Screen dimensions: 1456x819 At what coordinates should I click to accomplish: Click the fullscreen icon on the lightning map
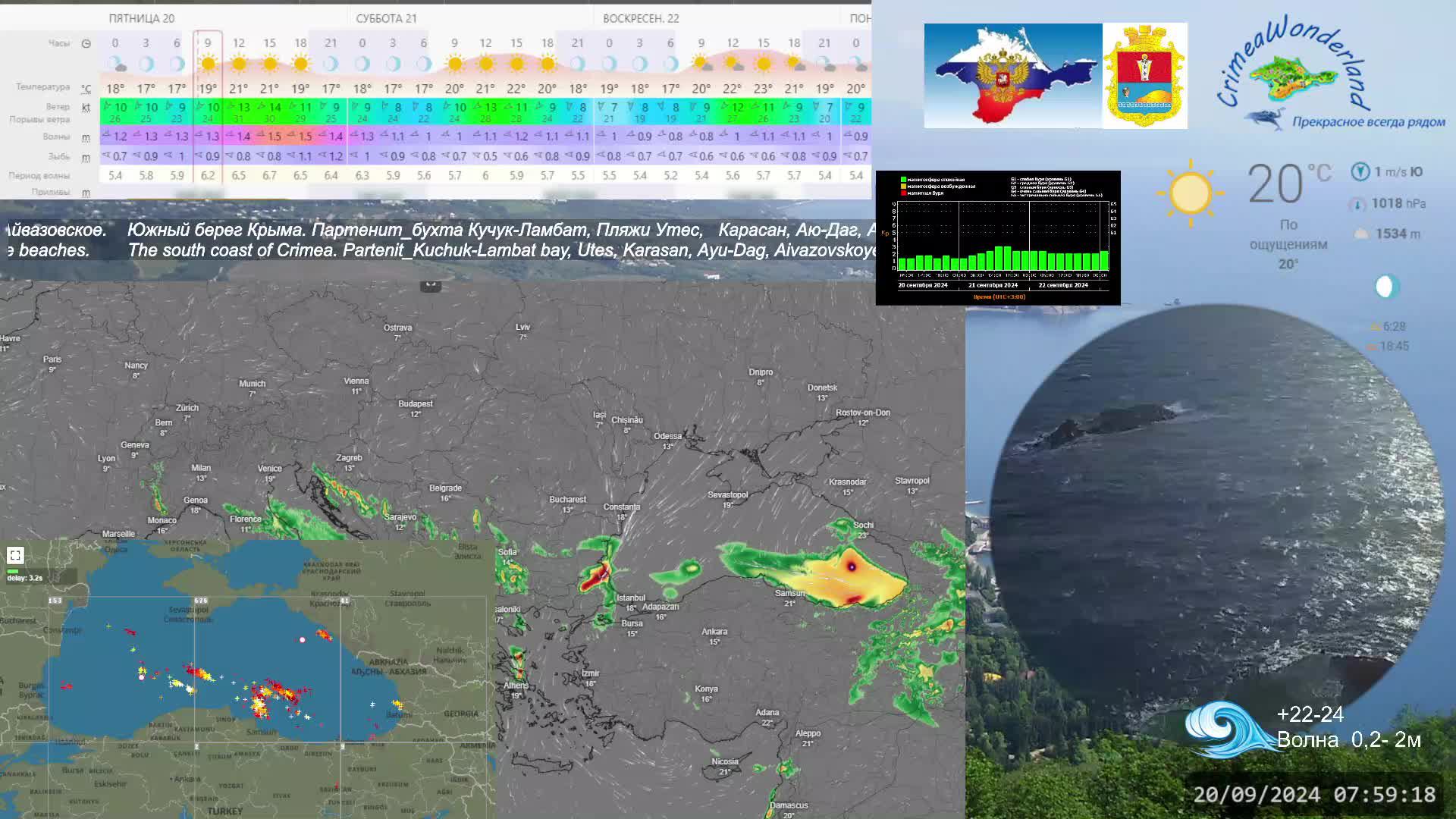[x=15, y=555]
